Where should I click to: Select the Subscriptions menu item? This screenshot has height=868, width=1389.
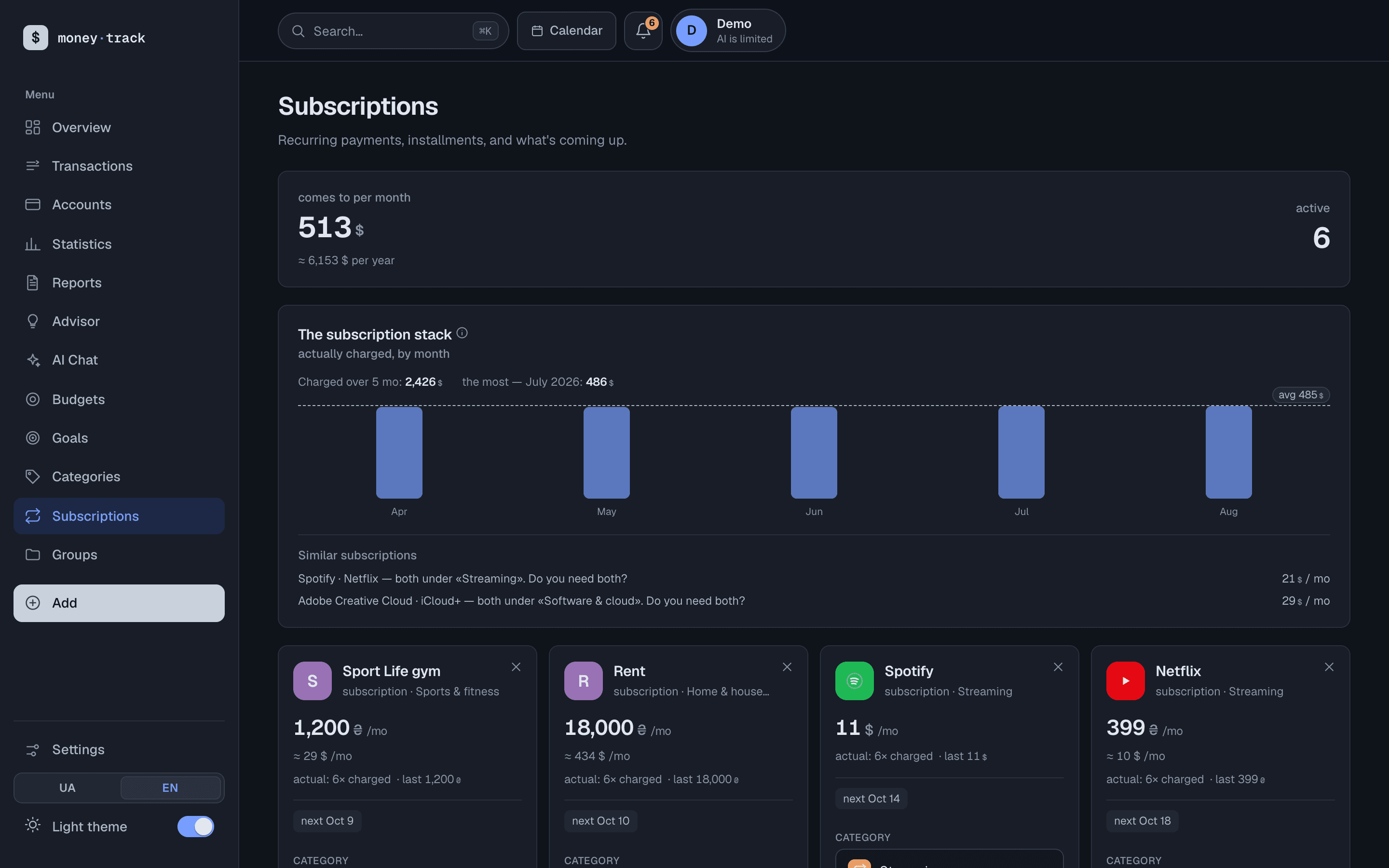coord(119,516)
